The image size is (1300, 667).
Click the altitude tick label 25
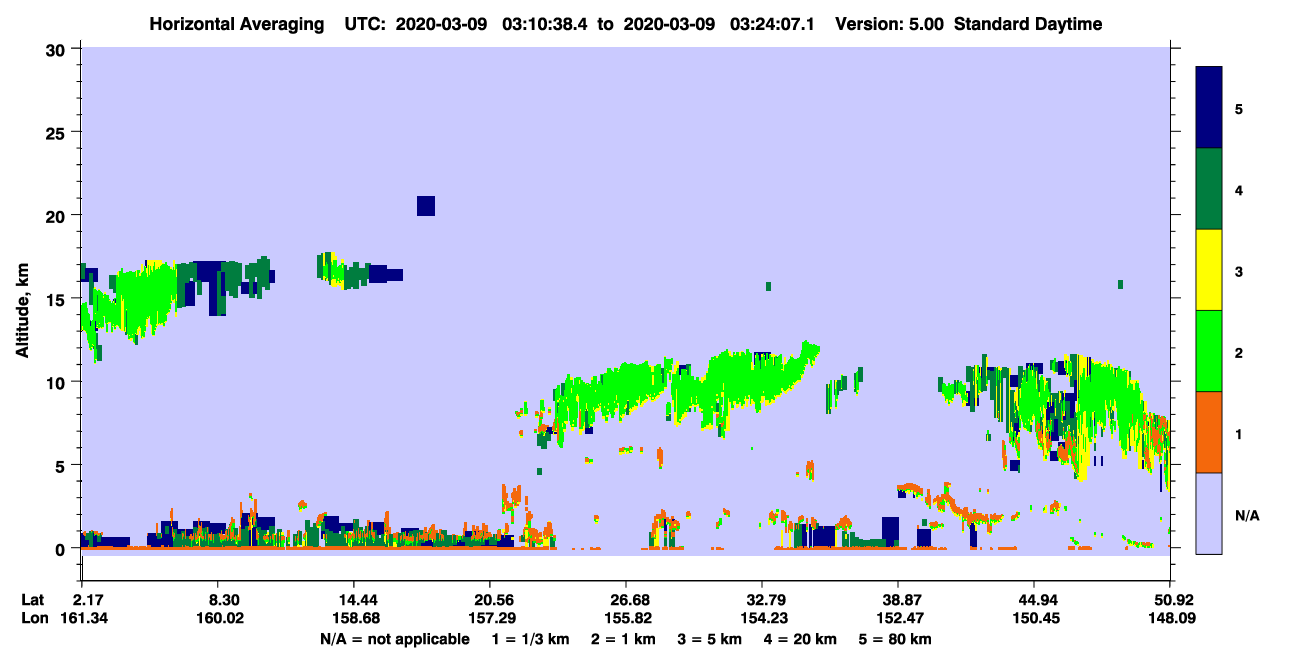tap(58, 132)
